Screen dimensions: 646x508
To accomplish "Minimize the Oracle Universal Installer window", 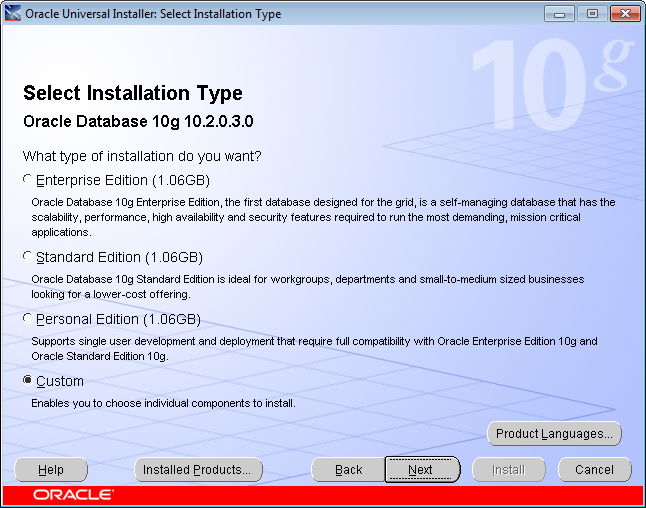I will [559, 14].
